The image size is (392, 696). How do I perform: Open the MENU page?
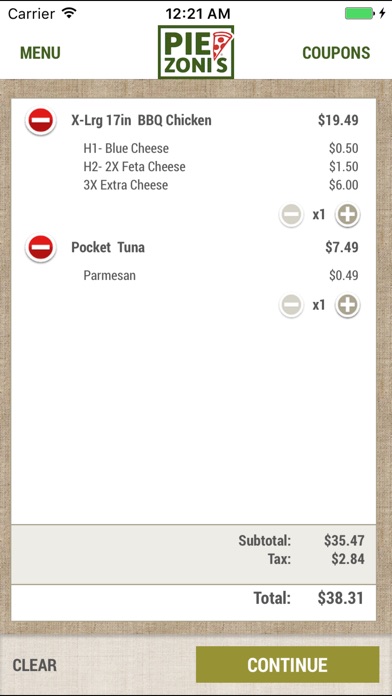pyautogui.click(x=40, y=53)
